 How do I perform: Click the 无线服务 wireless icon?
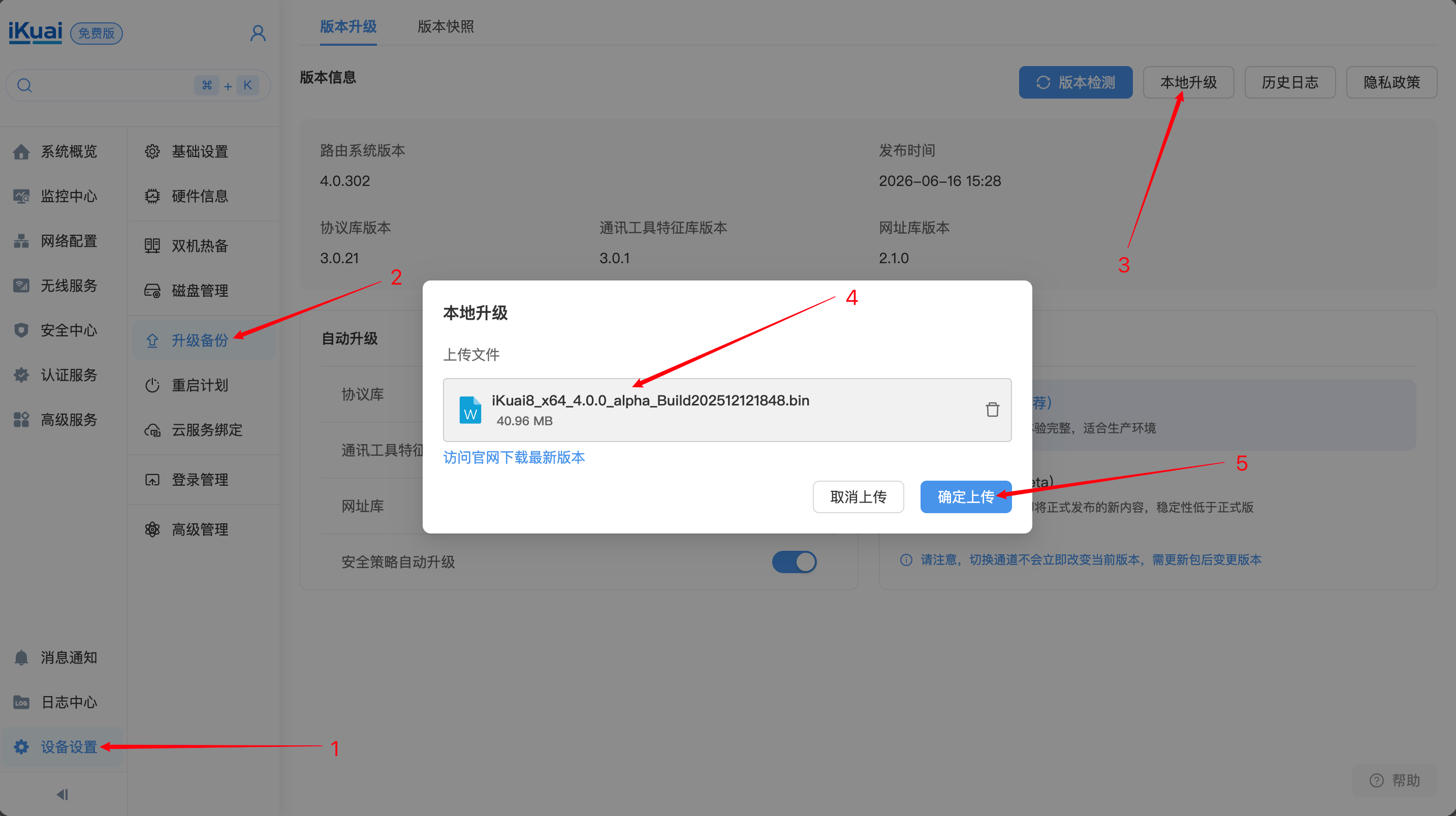click(x=21, y=286)
